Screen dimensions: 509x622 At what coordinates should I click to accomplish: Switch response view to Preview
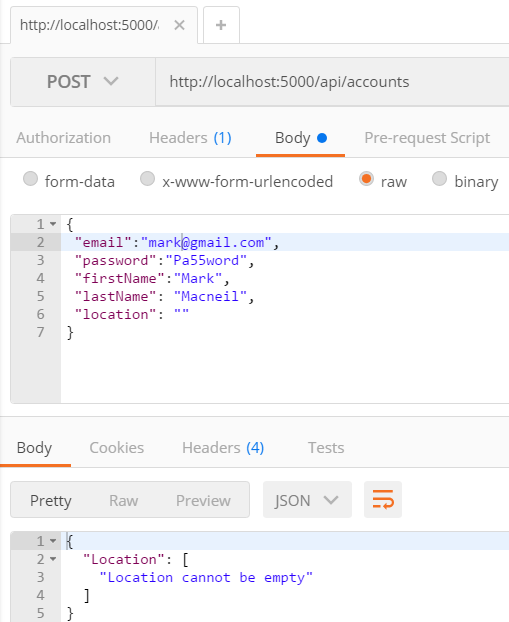(203, 500)
